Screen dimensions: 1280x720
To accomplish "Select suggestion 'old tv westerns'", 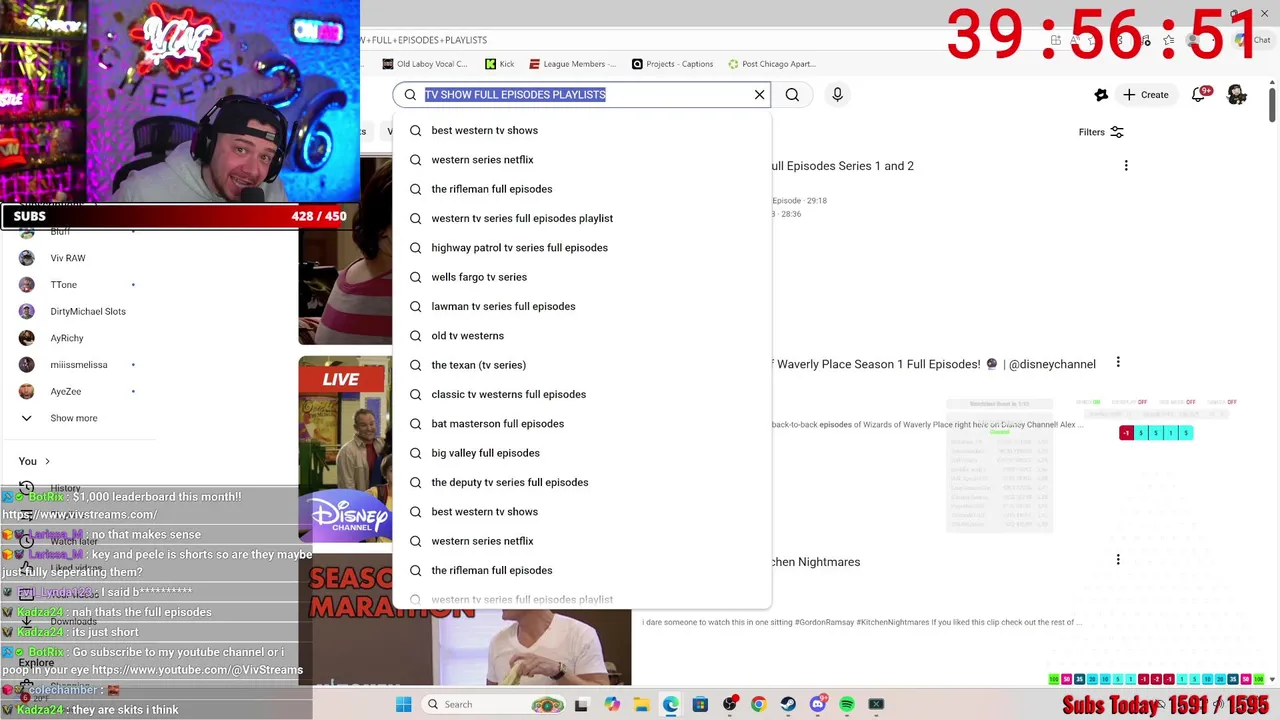I will [582, 336].
